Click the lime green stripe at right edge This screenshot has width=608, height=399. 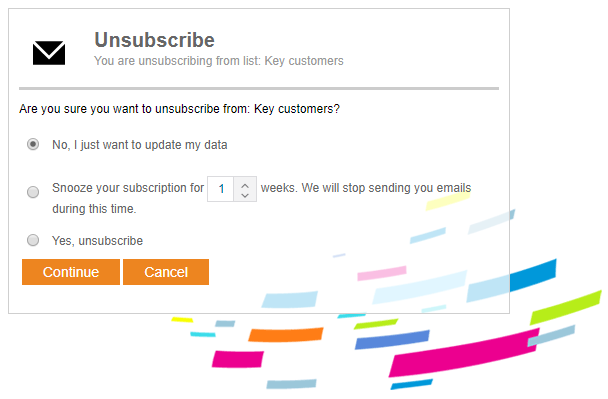tap(566, 307)
